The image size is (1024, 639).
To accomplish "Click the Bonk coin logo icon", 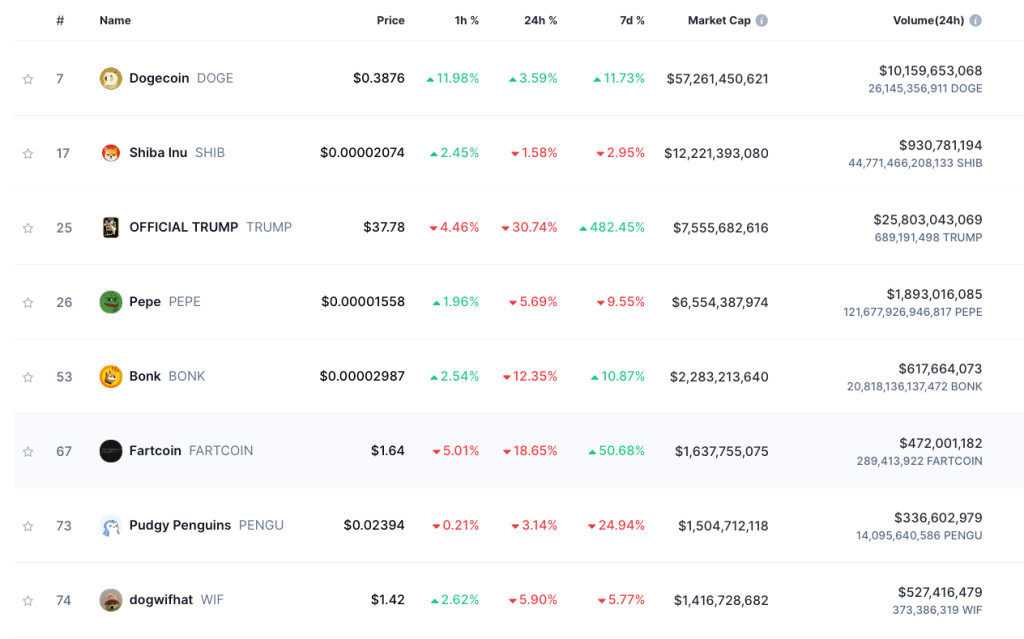I will click(x=111, y=376).
